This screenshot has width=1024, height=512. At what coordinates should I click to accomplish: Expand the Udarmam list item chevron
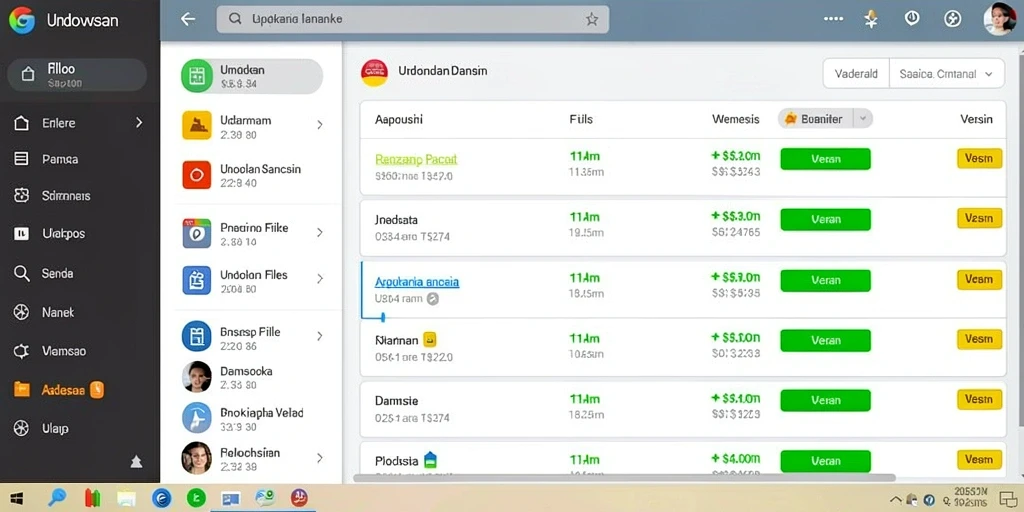[x=319, y=125]
